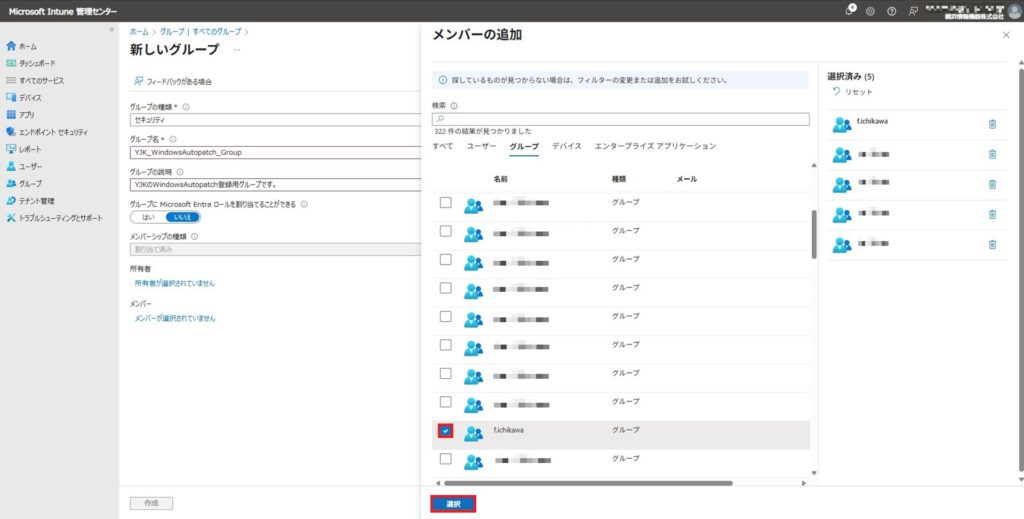
Task: Click the info icon next to グループの説明
Action: coord(180,172)
